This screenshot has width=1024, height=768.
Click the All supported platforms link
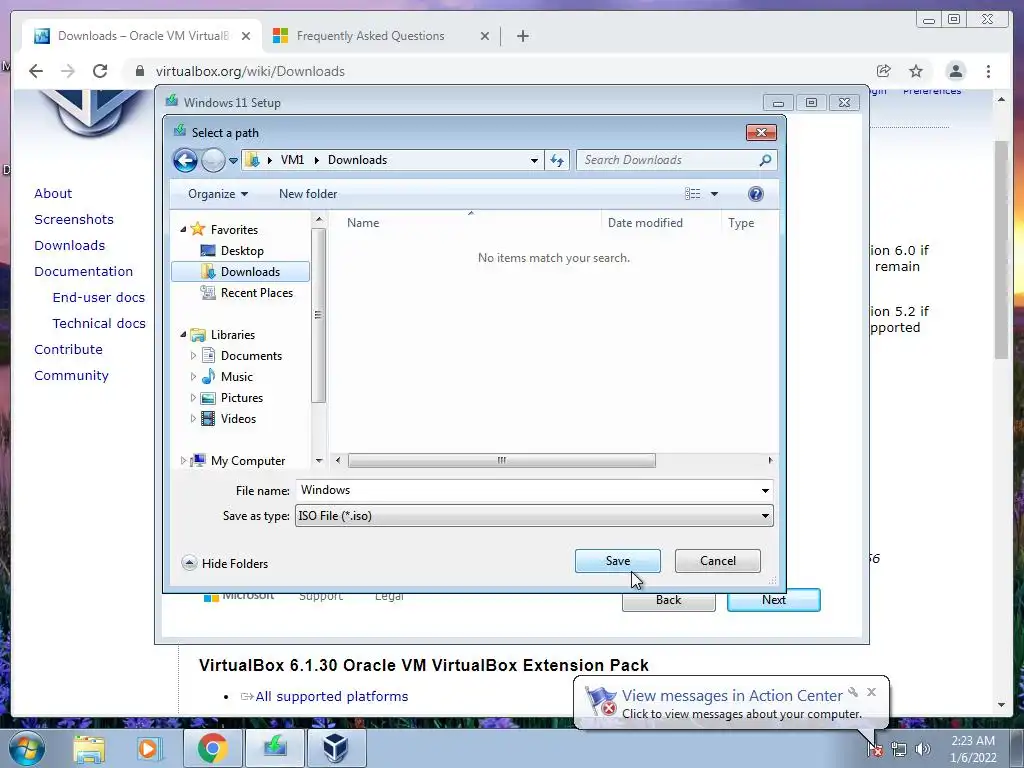pos(332,696)
